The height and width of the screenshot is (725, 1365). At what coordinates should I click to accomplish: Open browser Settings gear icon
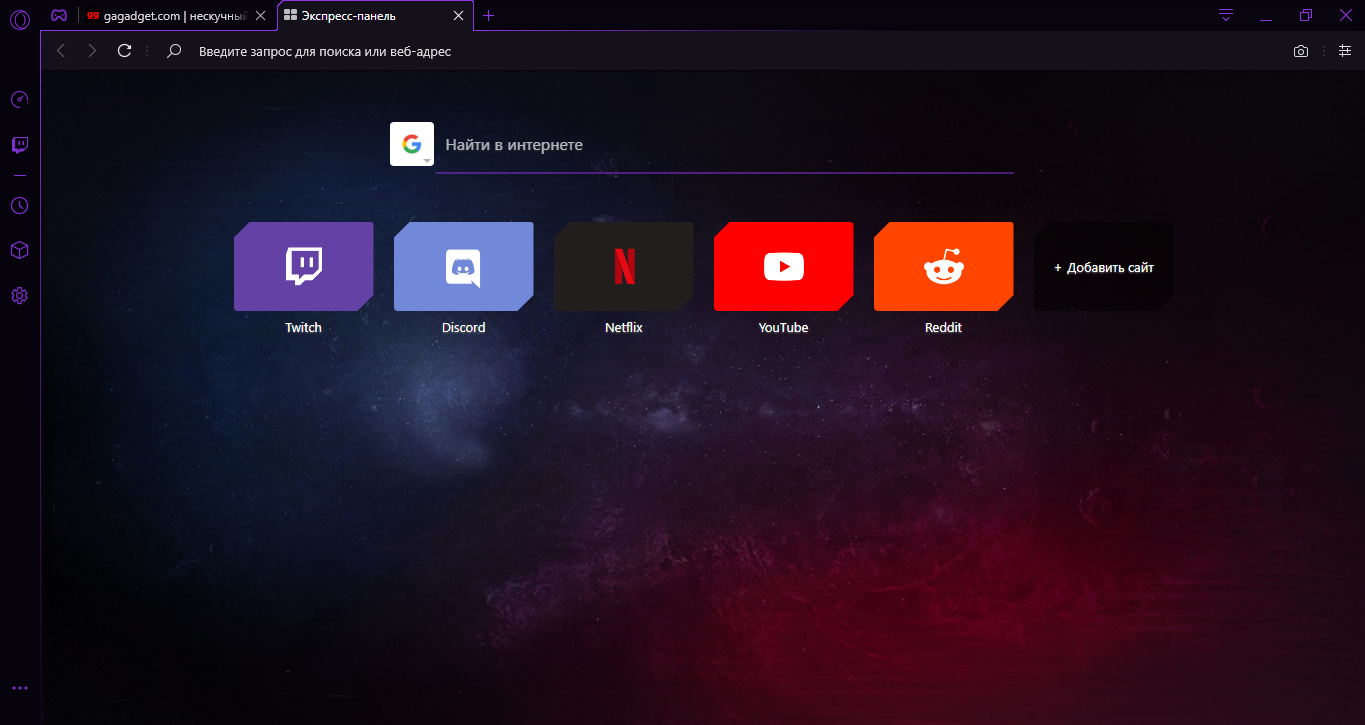tap(19, 296)
